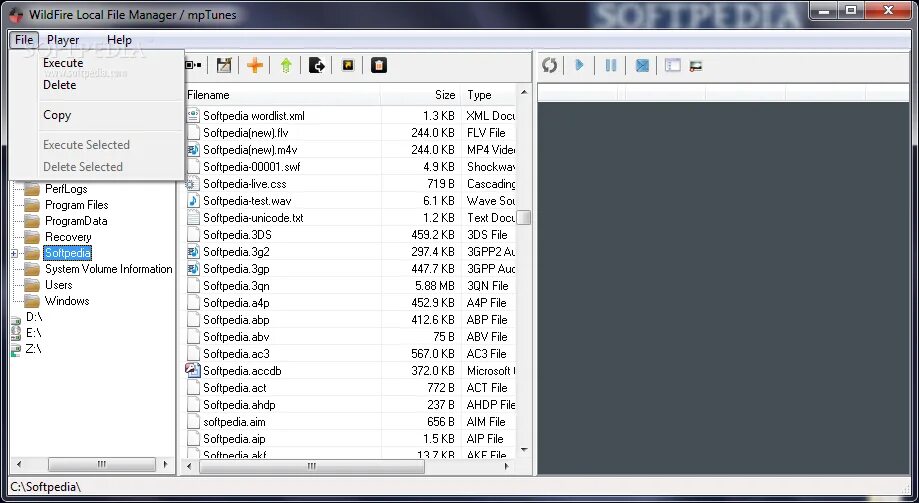Select Softpedia.3g2 file

236,252
